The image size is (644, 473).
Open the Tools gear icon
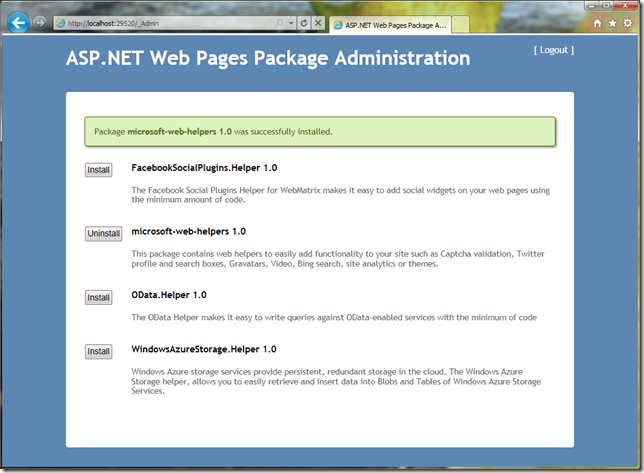628,23
